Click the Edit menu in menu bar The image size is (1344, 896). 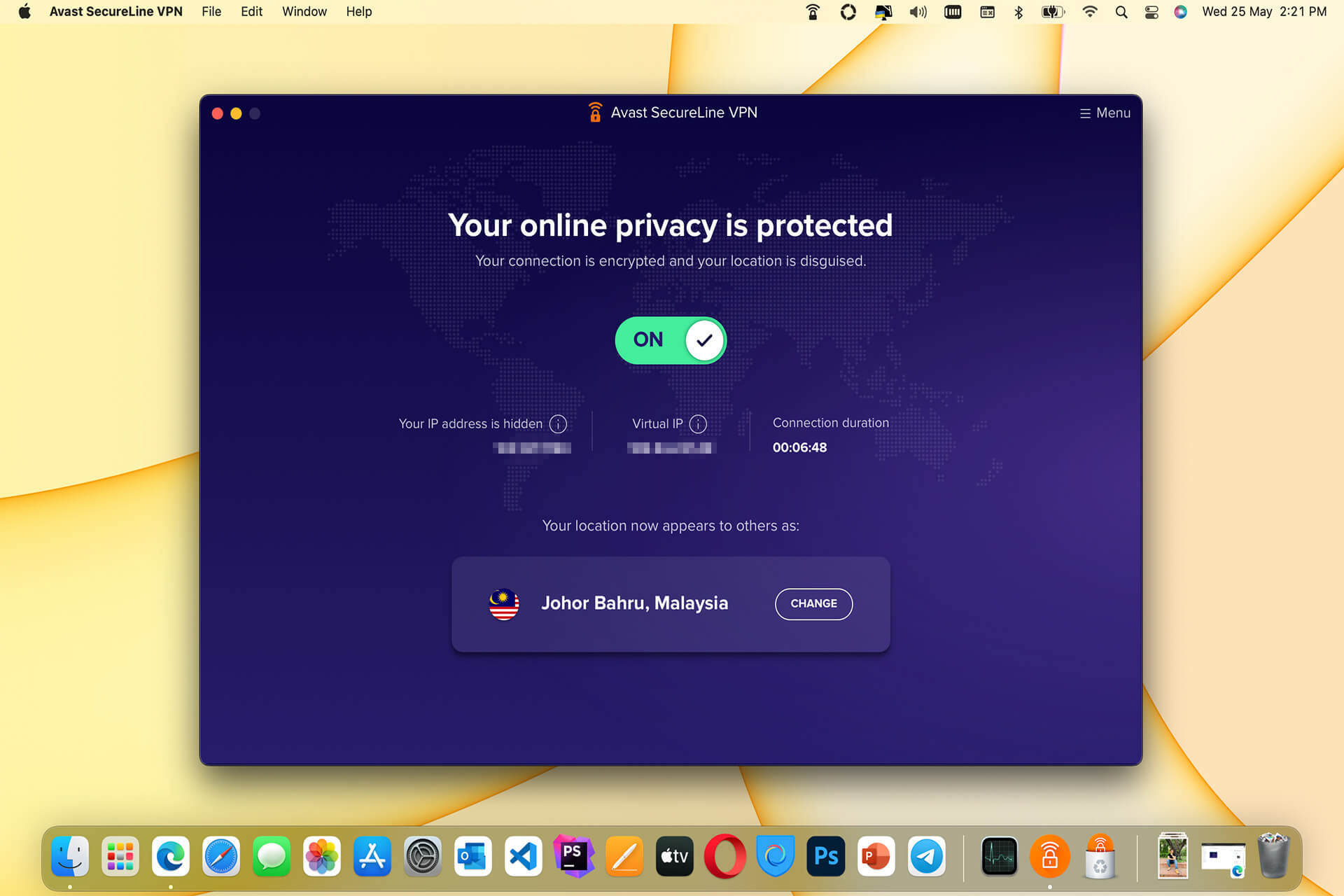click(x=250, y=12)
